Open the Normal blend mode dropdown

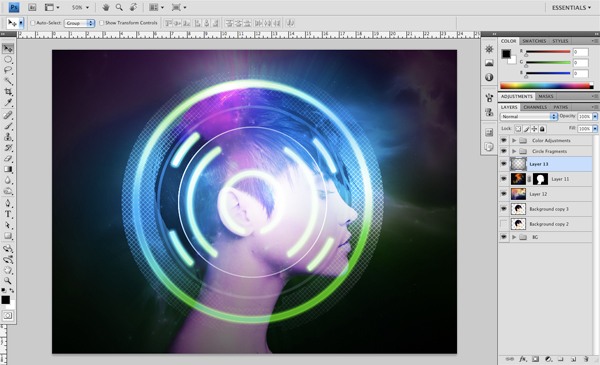(528, 116)
